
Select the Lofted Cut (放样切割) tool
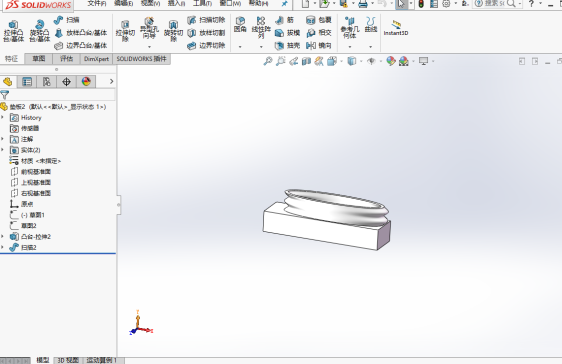tap(206, 33)
